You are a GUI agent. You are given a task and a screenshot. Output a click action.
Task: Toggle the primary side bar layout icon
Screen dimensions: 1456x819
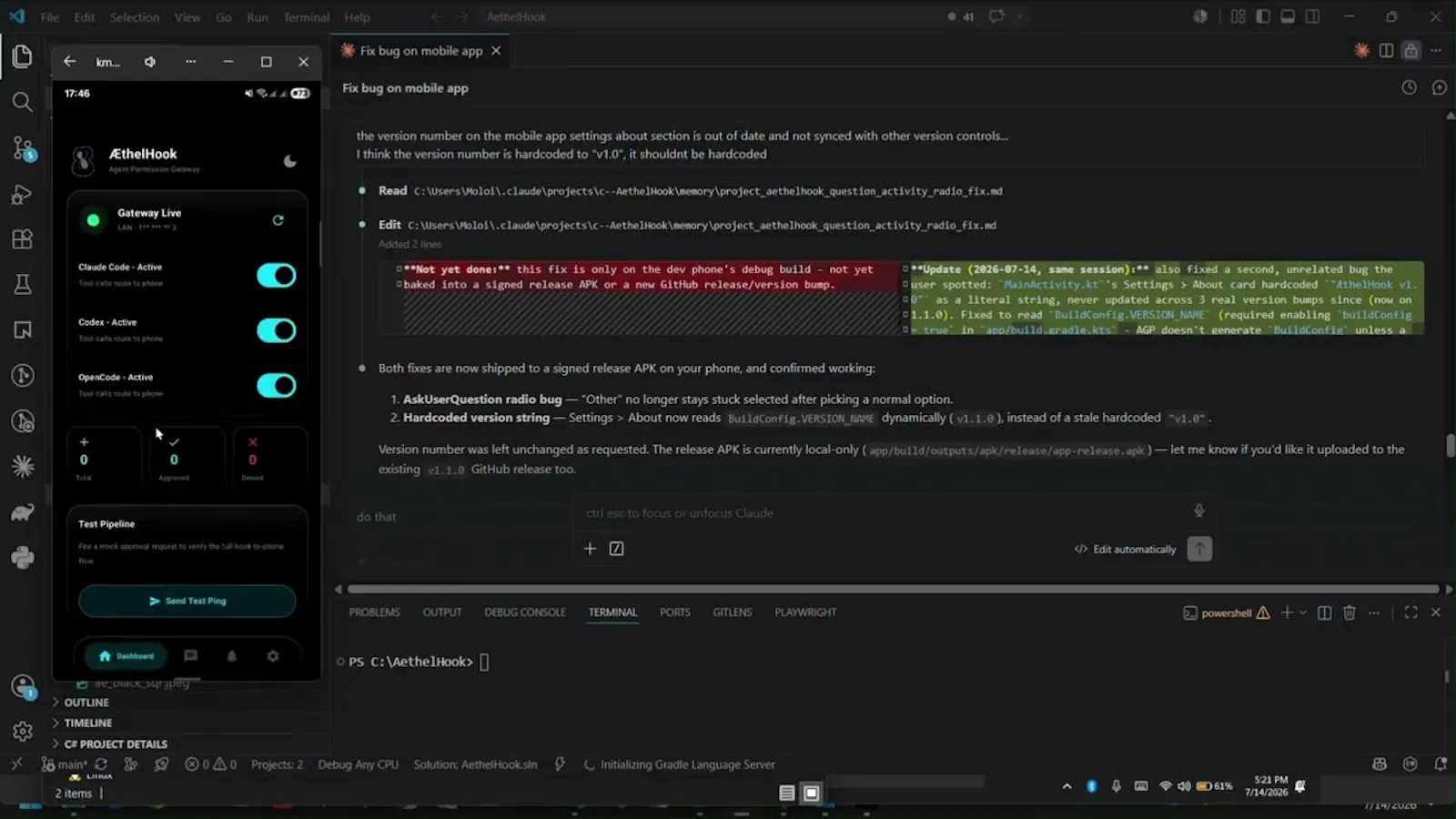[1263, 16]
